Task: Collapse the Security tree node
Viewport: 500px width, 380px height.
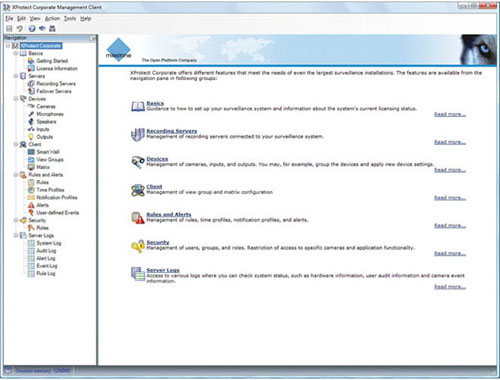Action: pyautogui.click(x=16, y=220)
